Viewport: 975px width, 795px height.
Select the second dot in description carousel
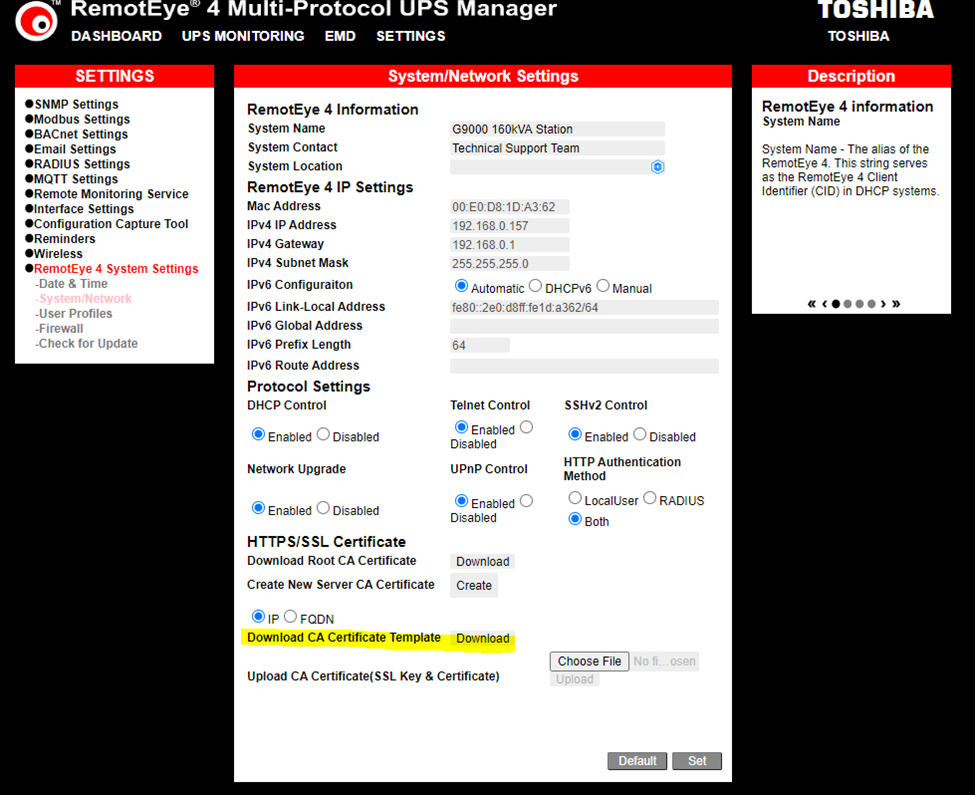point(848,304)
